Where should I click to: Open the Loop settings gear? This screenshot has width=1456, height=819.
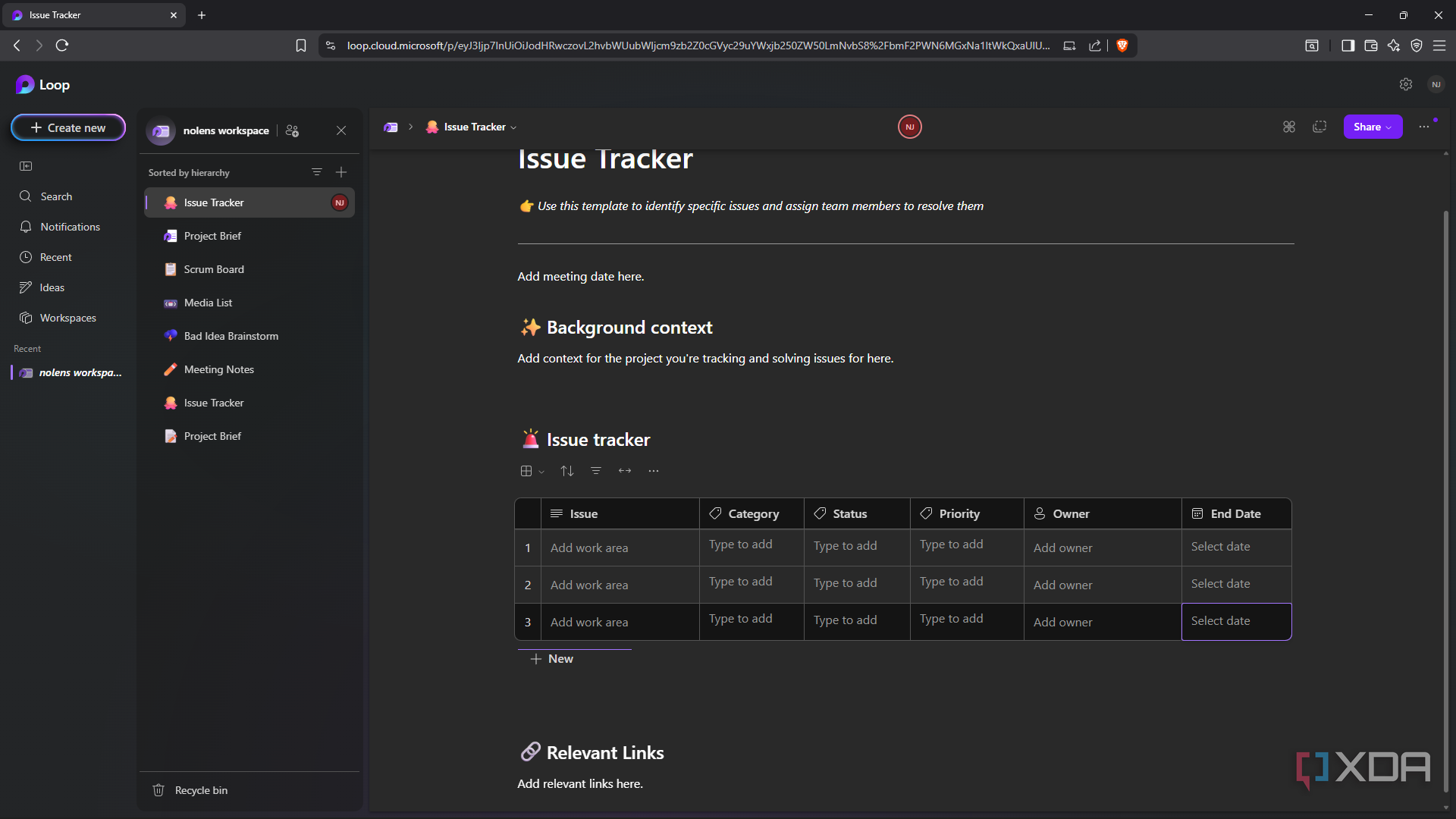1406,84
